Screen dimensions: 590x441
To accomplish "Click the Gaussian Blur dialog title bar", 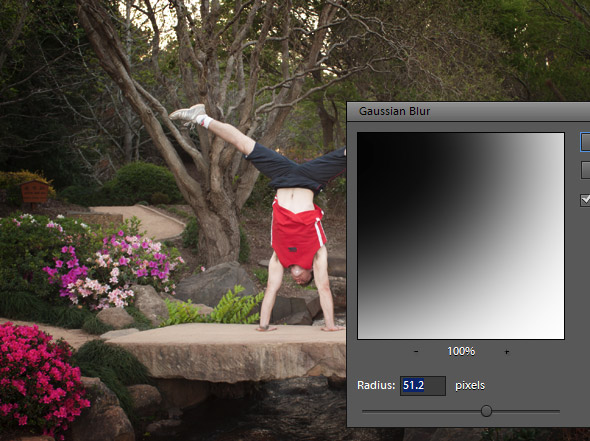I will click(x=468, y=111).
